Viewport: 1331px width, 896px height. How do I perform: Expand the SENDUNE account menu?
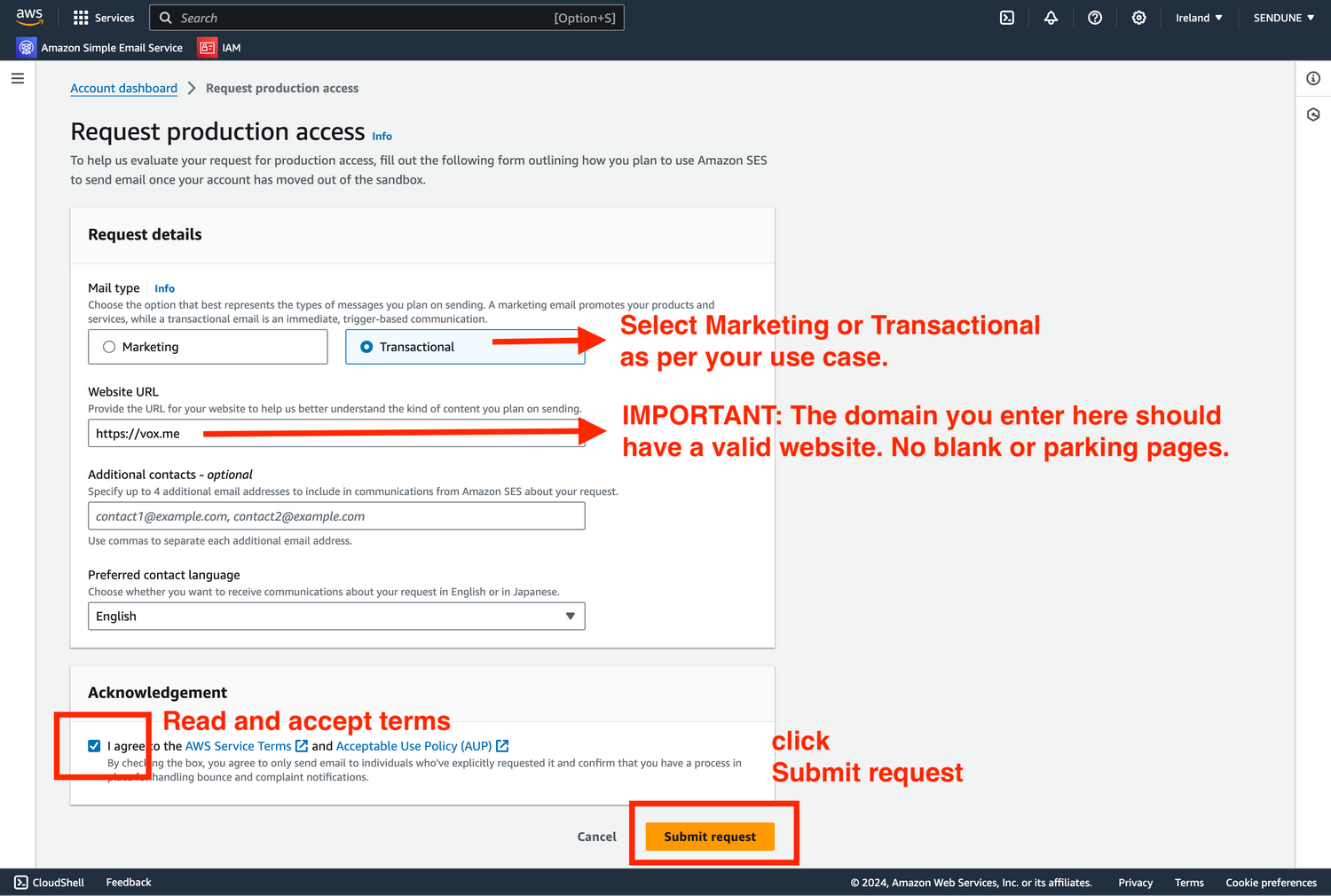(x=1283, y=18)
